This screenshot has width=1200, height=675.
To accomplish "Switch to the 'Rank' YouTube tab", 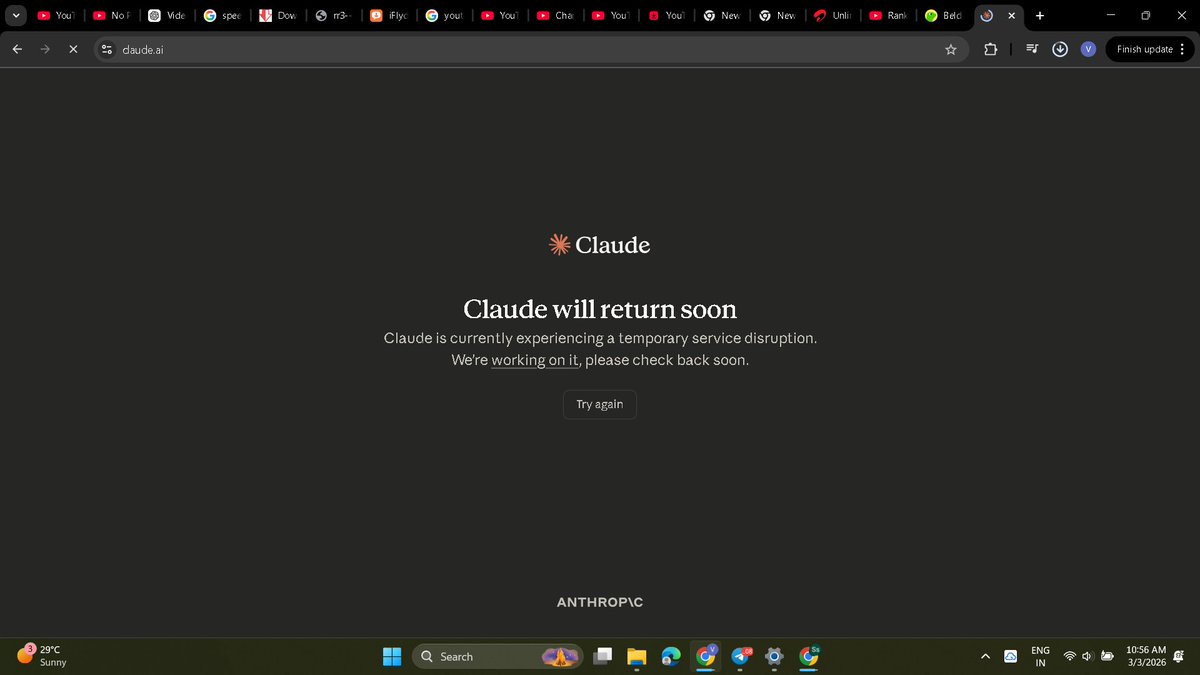I will click(x=888, y=16).
